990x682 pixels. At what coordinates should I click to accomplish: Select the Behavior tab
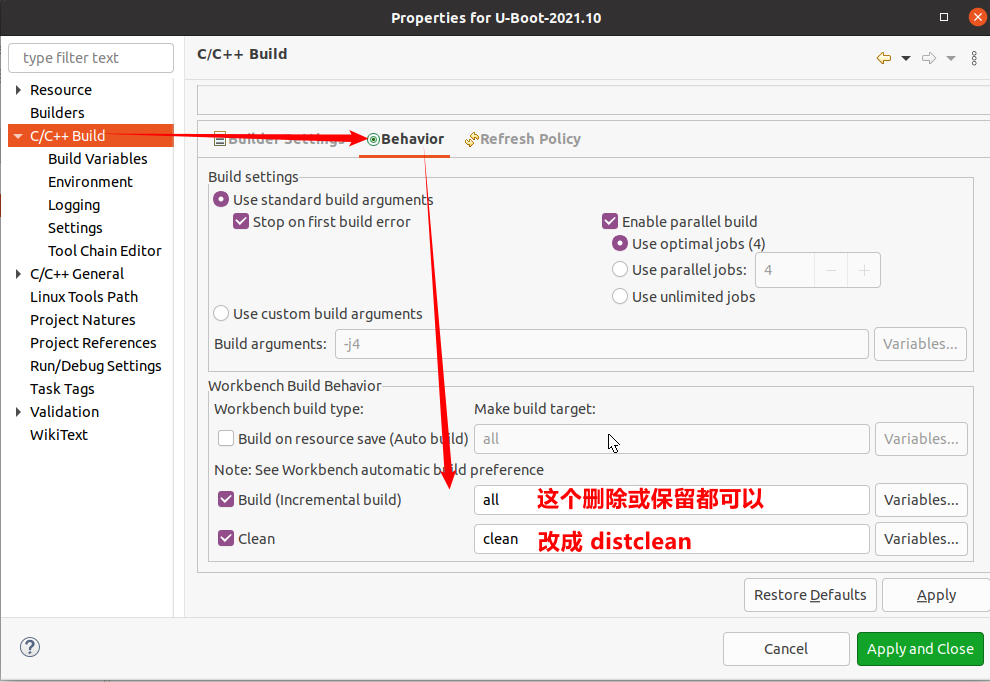(x=405, y=139)
